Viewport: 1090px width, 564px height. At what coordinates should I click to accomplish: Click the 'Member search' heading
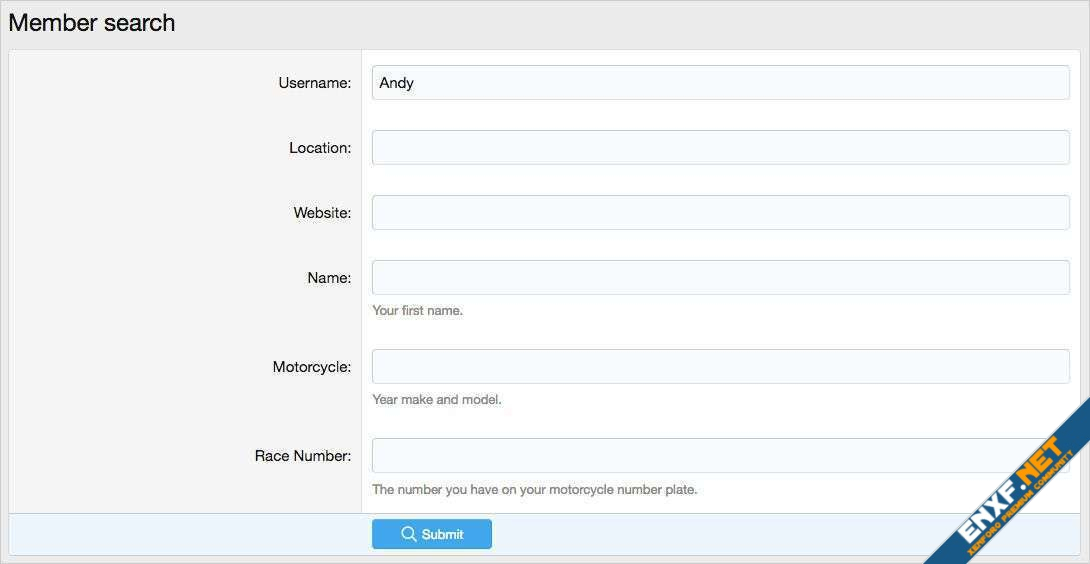[x=92, y=23]
